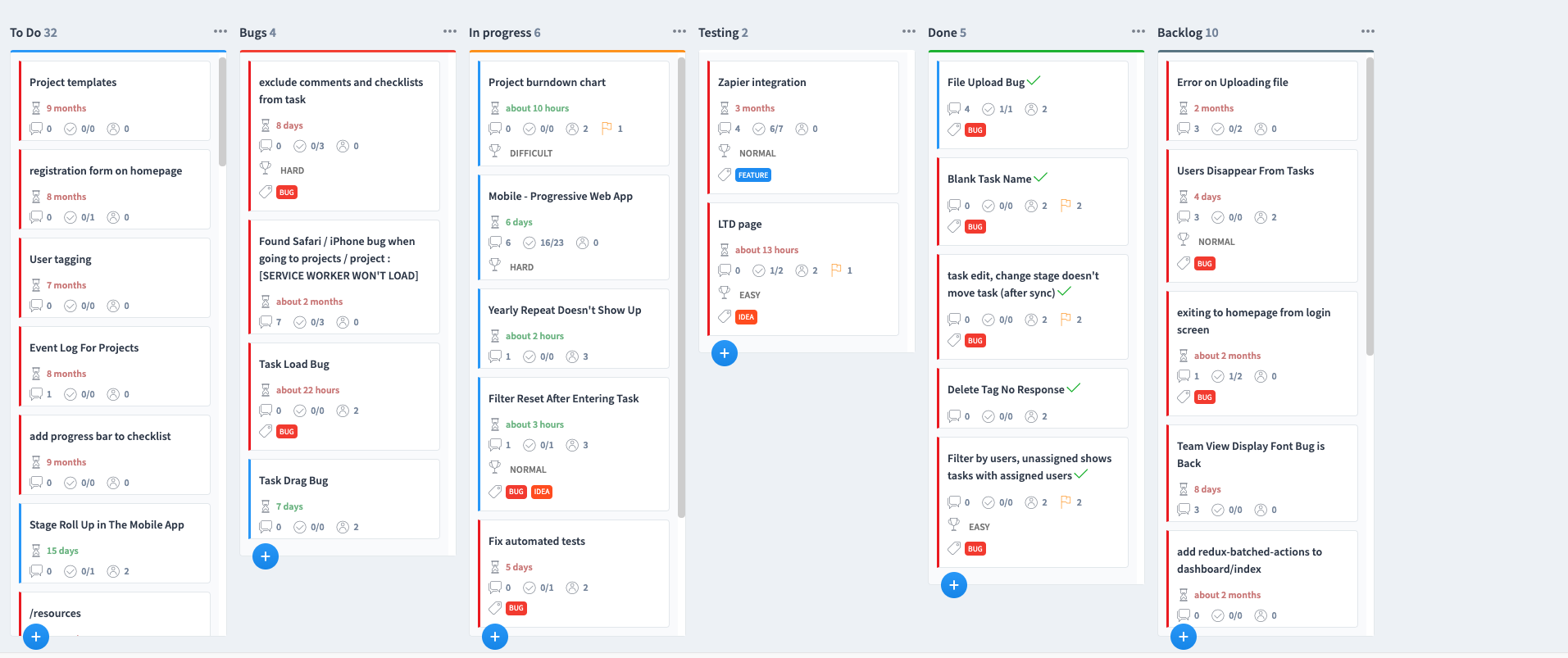Open the Bugs column three-dot menu
The image size is (1568, 658).
point(449,31)
